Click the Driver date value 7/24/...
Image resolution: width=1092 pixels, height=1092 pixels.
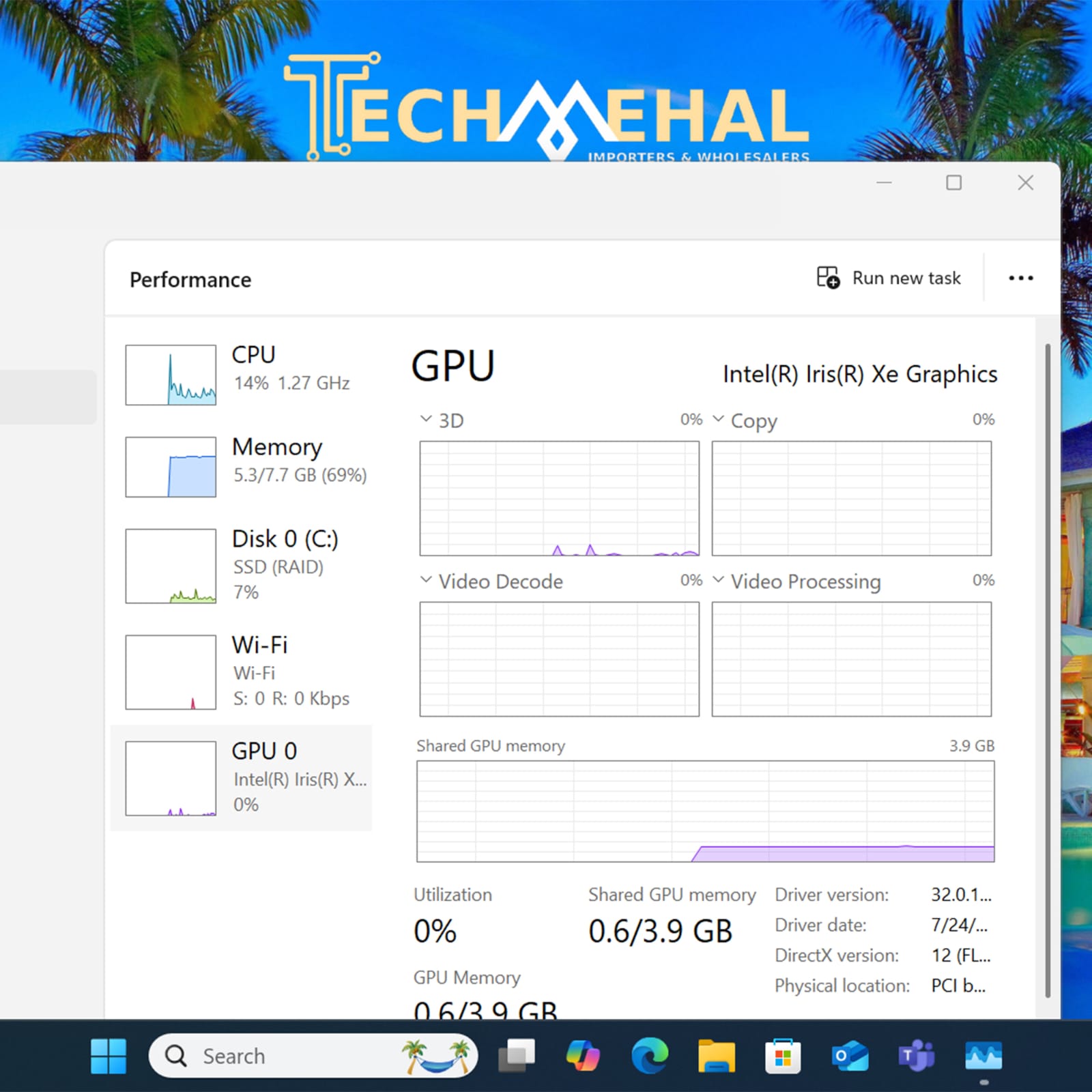click(x=959, y=925)
